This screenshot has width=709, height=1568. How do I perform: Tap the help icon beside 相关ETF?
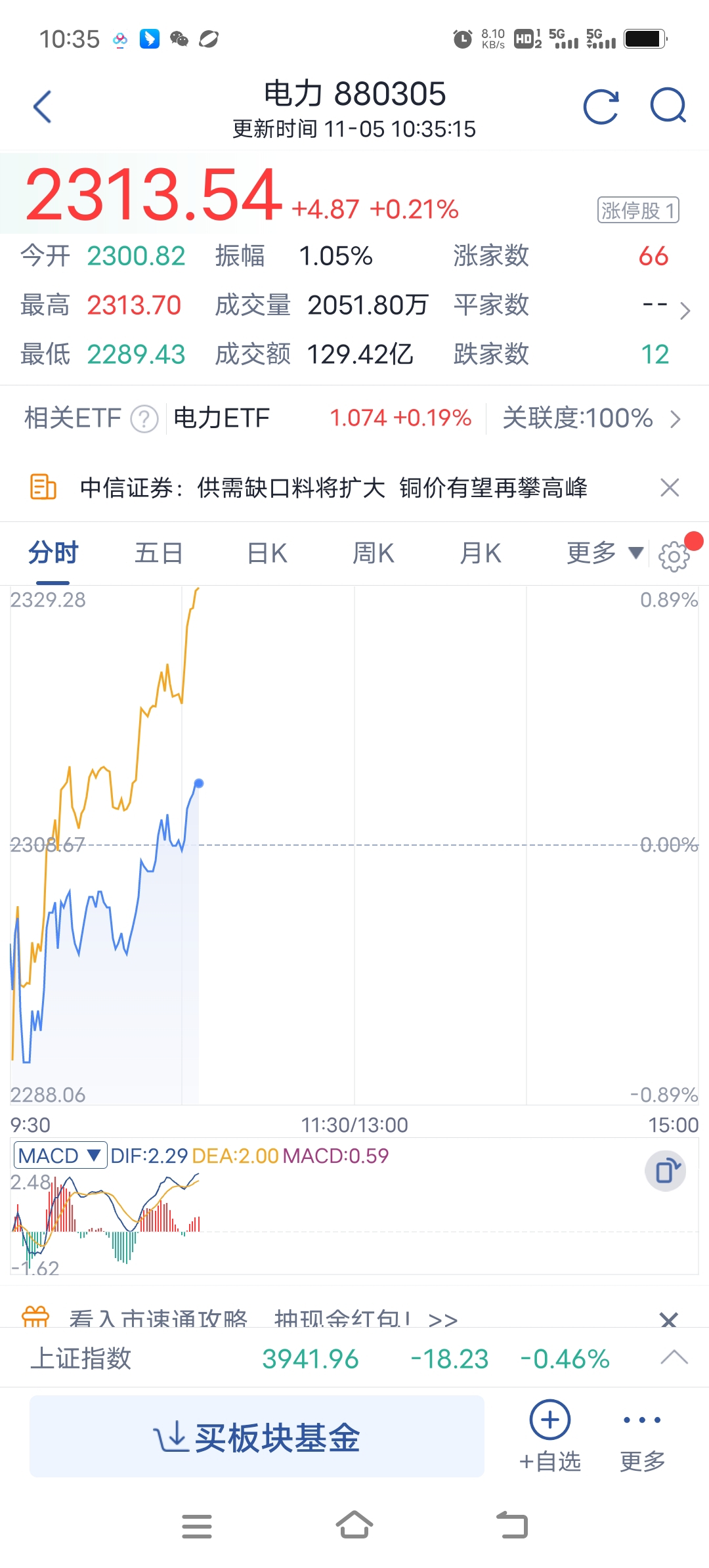pos(144,419)
